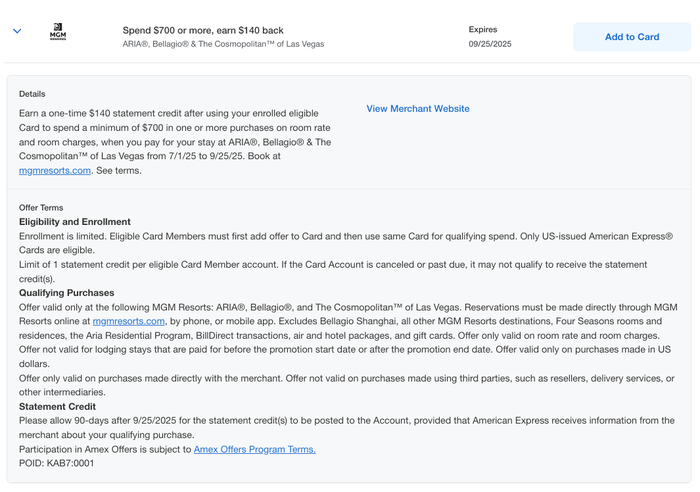This screenshot has height=492, width=700.
Task: Click the ARIA, Bellagio & Cosmopolitan subtitle
Action: 223,44
